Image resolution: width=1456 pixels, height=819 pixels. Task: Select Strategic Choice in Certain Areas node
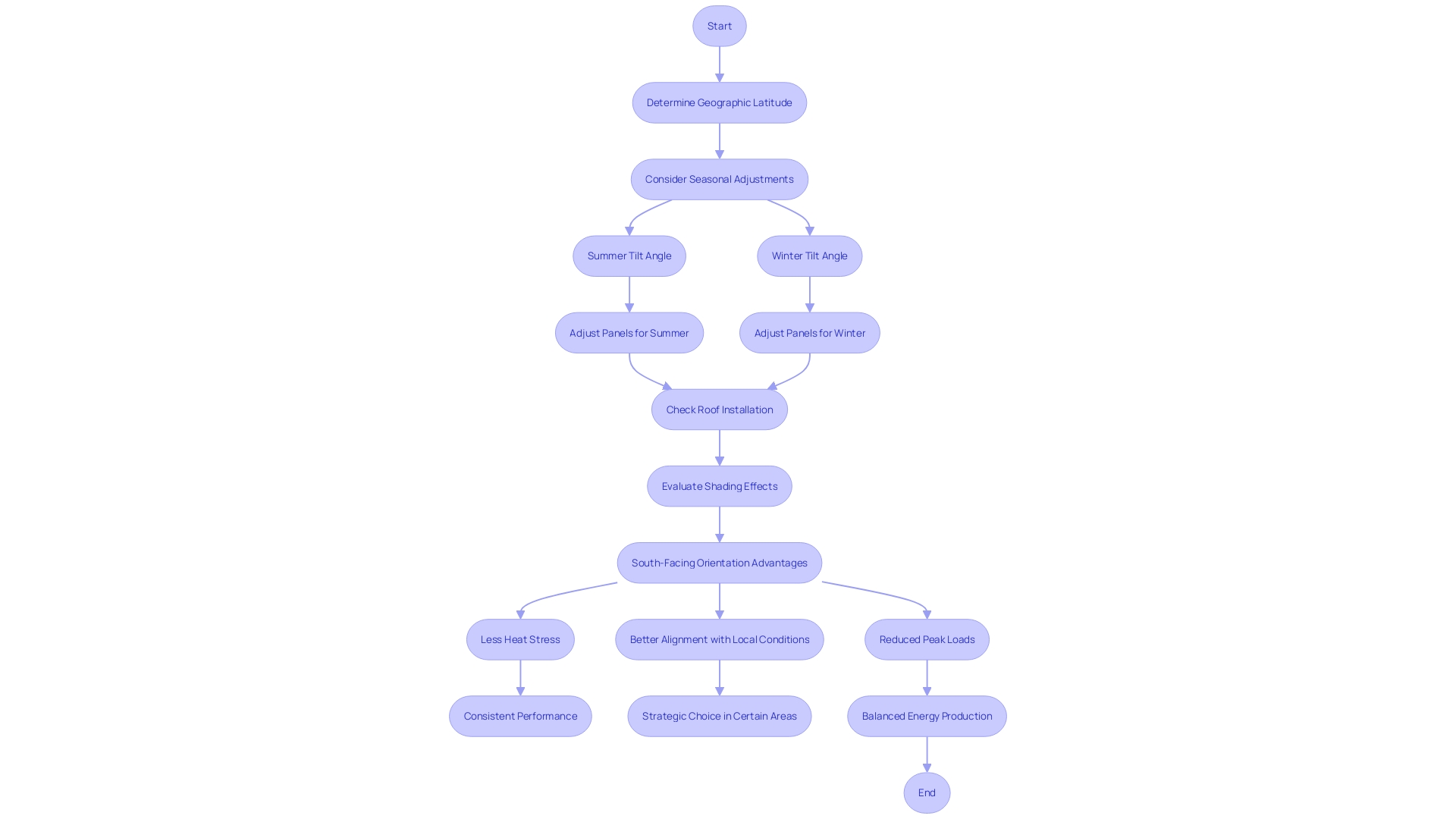pos(720,716)
